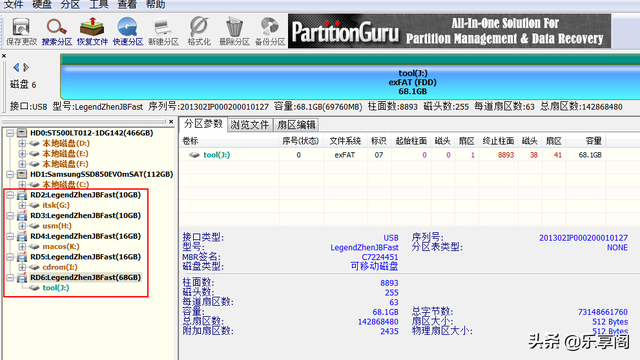The height and width of the screenshot is (360, 640).
Task: Collapse the RD2:LegendZhenJBFast(10GB) node
Action: pyautogui.click(x=10, y=195)
